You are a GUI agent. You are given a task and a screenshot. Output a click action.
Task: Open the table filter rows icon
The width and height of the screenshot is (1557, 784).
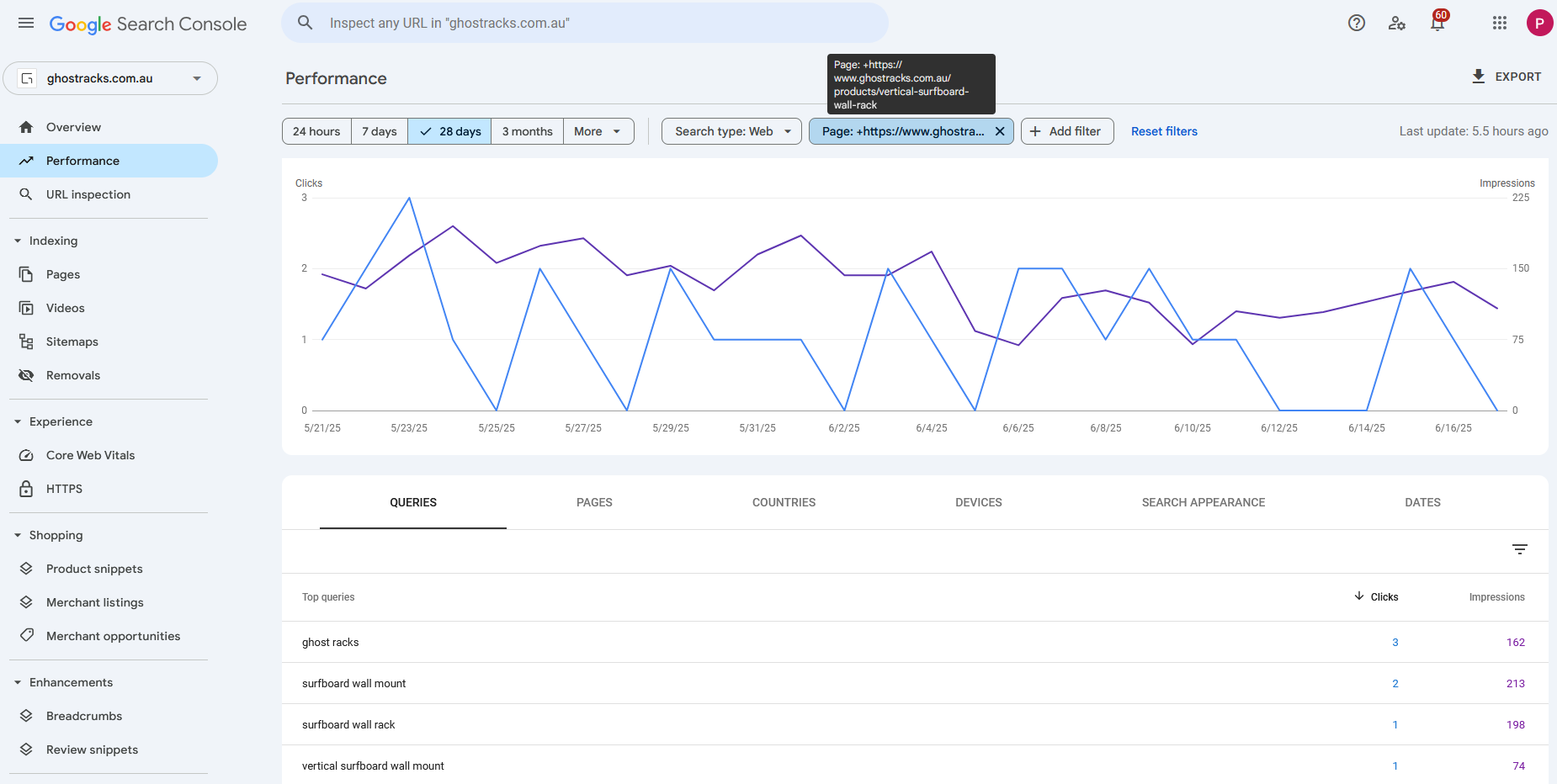[x=1520, y=549]
